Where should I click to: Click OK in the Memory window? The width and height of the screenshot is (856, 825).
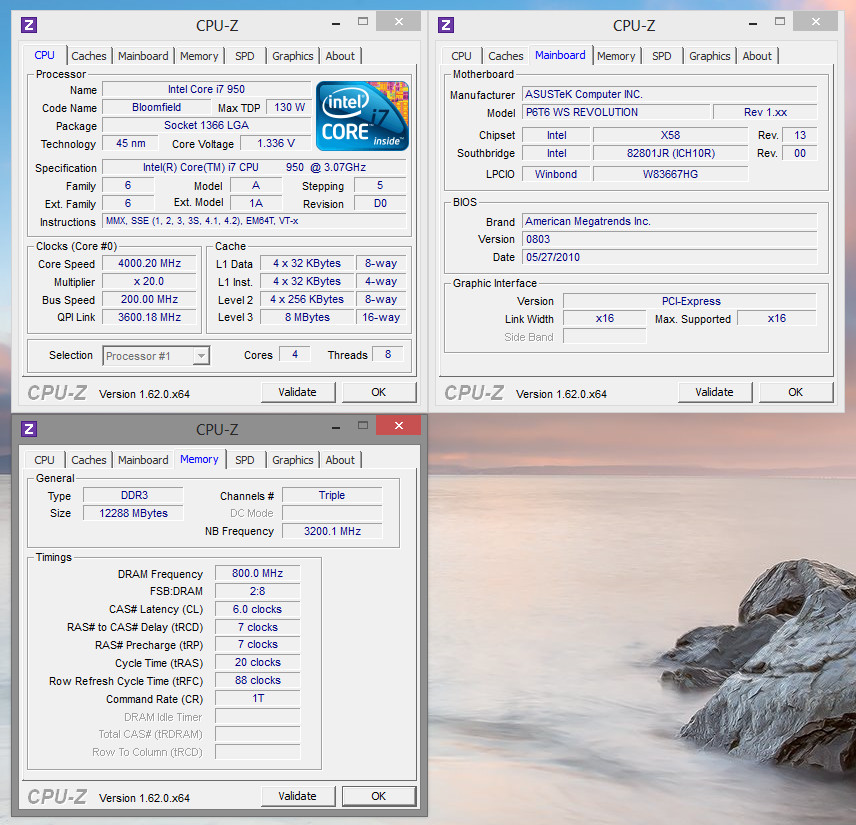pos(379,796)
